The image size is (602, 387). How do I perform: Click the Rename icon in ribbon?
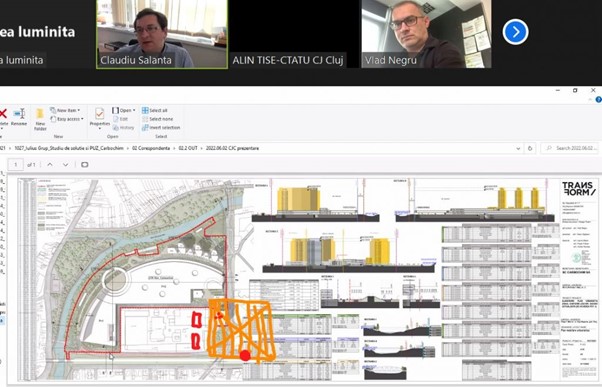[19, 117]
